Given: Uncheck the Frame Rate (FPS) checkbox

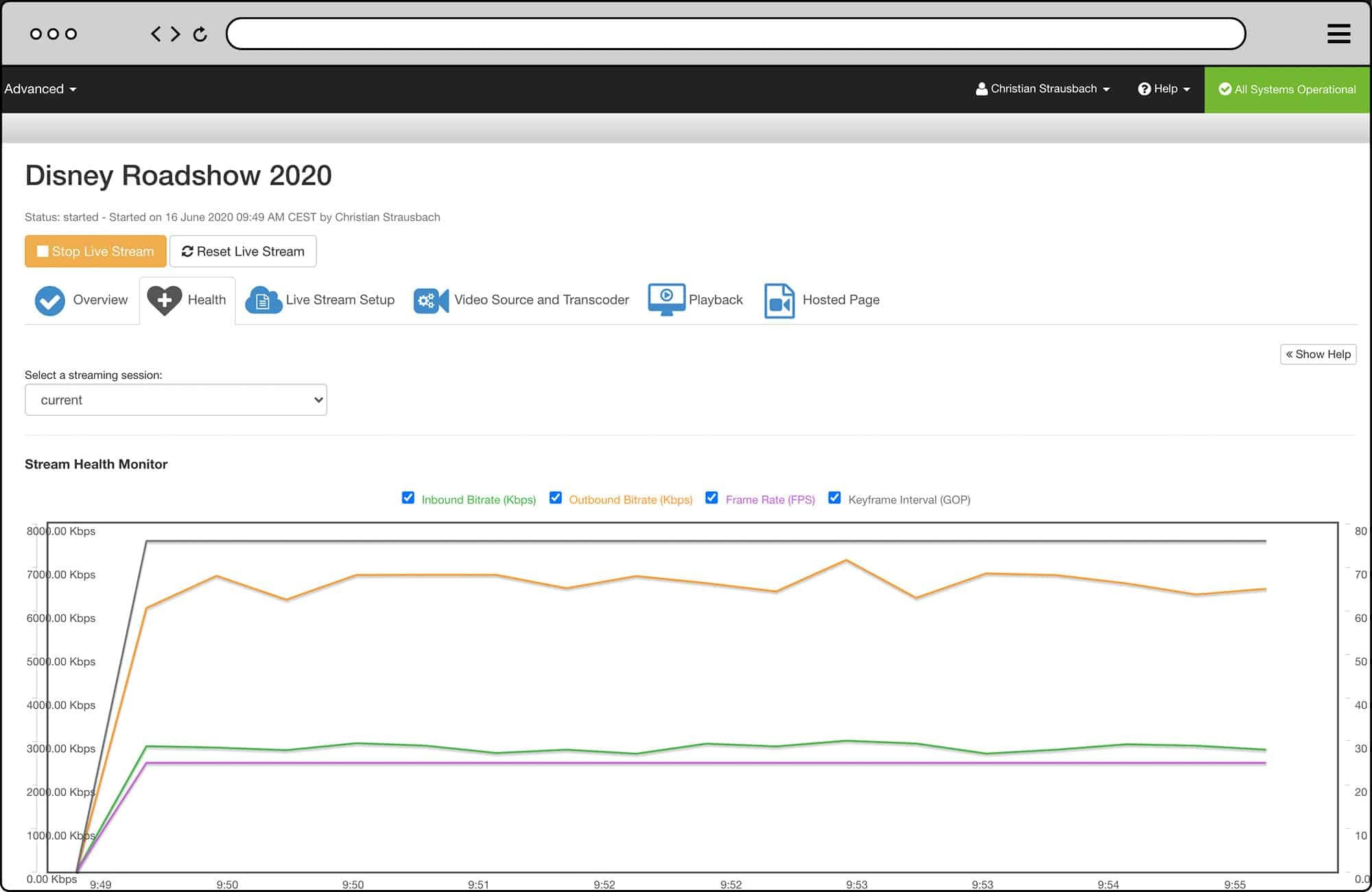Looking at the screenshot, I should pyautogui.click(x=711, y=497).
